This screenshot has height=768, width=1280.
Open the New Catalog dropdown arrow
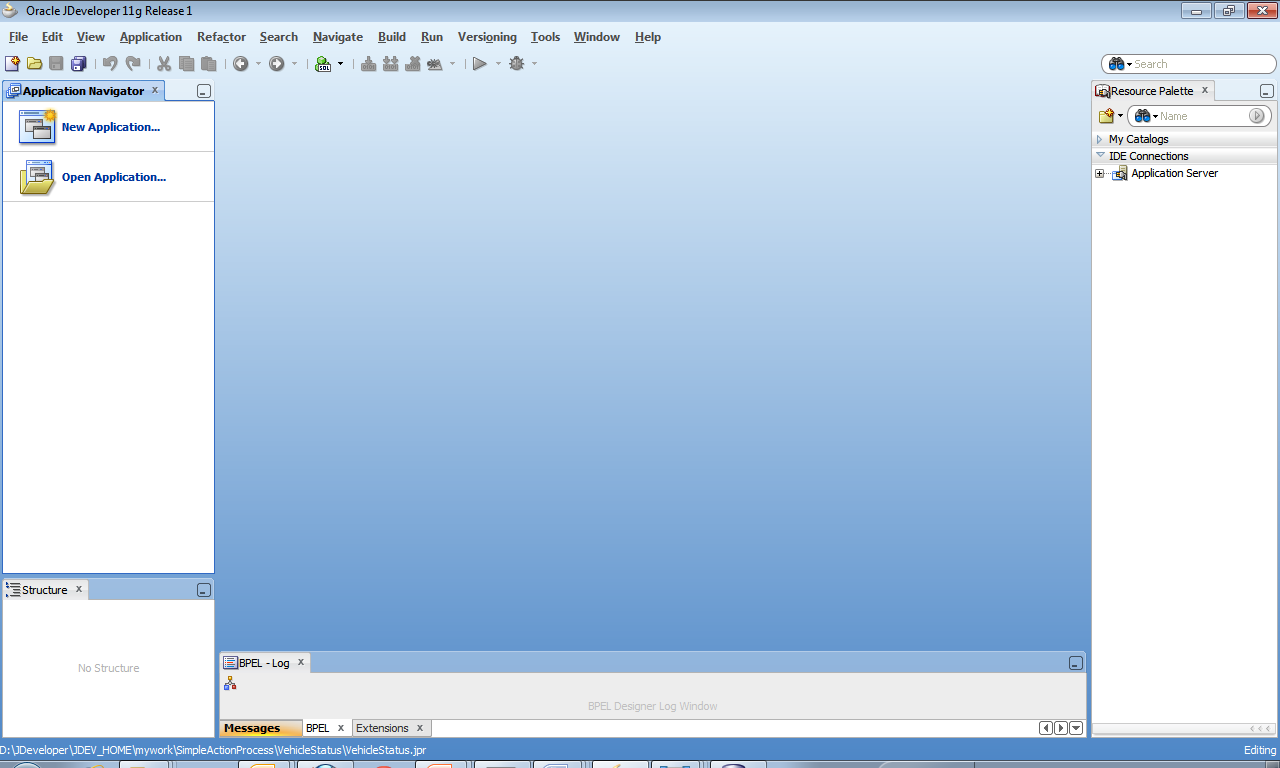tap(1121, 116)
